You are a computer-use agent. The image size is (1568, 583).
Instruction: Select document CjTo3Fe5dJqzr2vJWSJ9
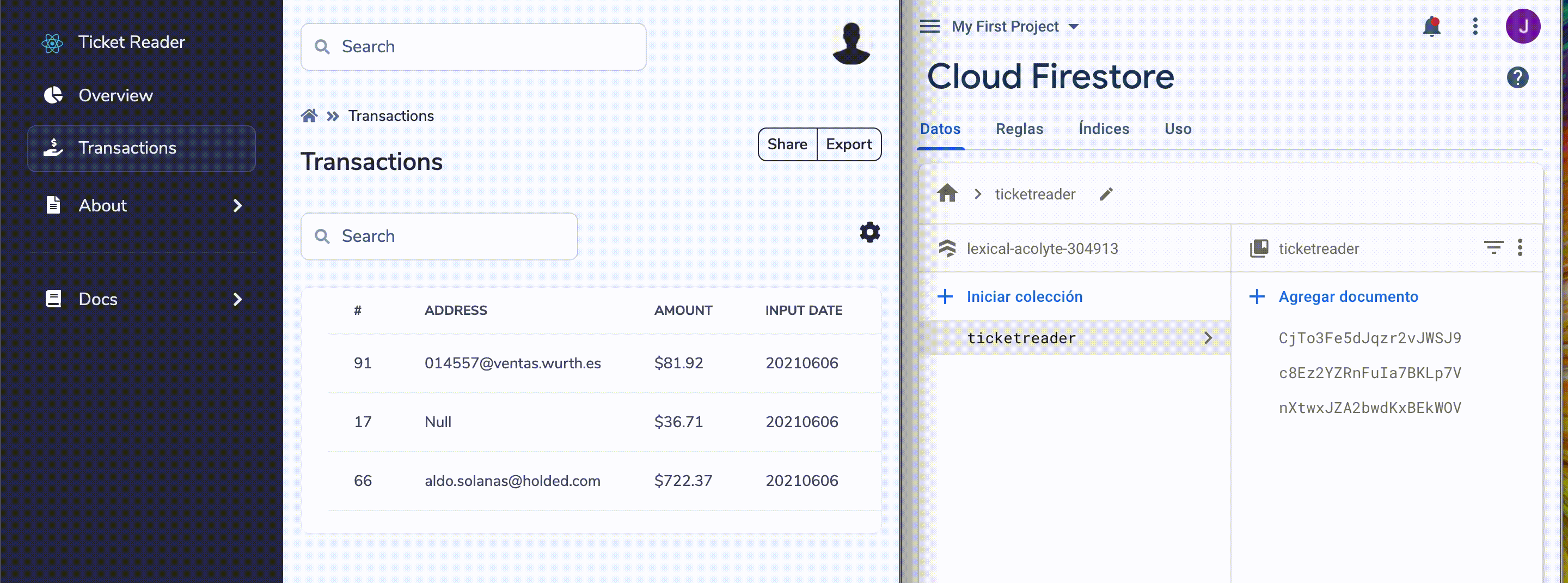[1370, 338]
